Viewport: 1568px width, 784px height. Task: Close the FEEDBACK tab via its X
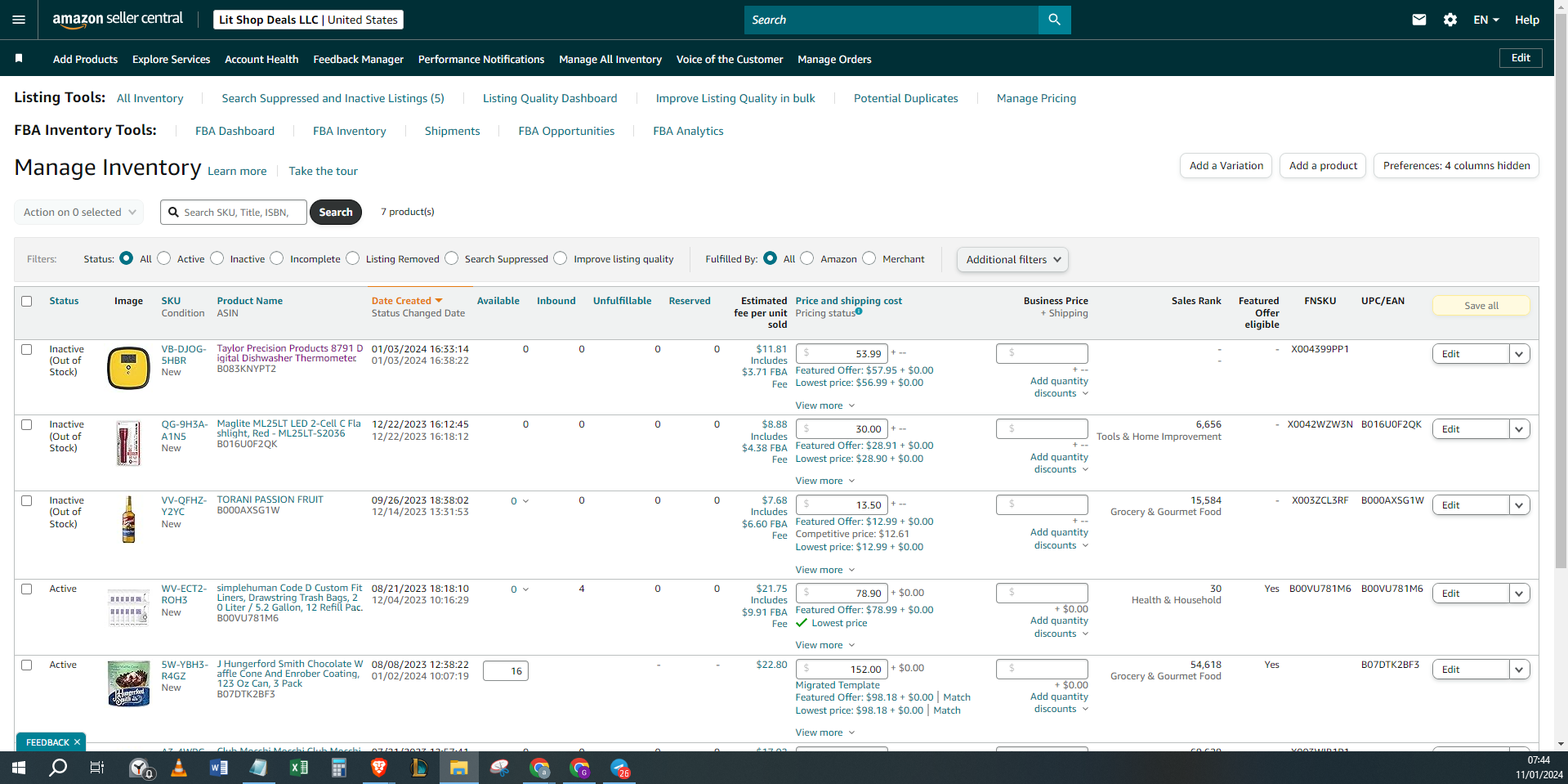click(77, 742)
